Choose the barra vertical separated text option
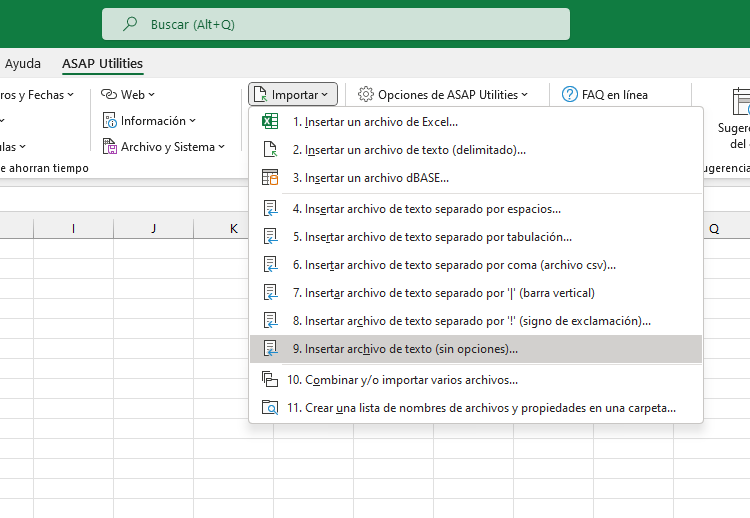Image resolution: width=750 pixels, height=518 pixels. point(476,293)
